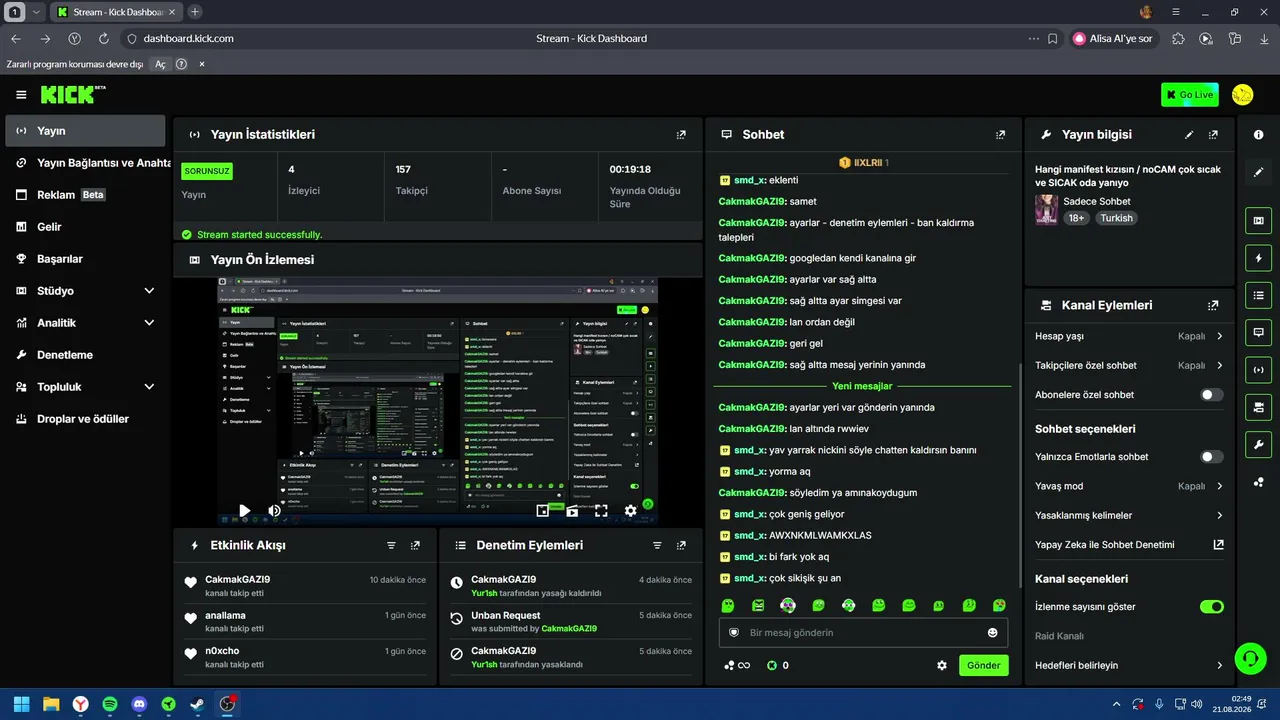Open Hedefleri belirleyin settings
The image size is (1280, 720).
tap(1129, 665)
